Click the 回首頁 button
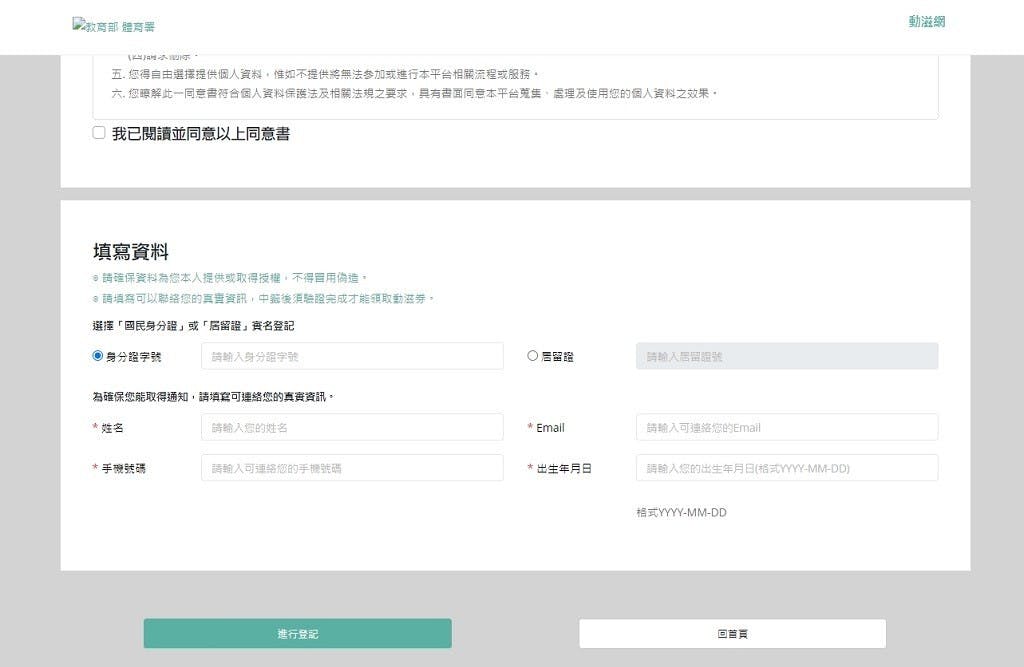The height and width of the screenshot is (667, 1024). click(x=732, y=634)
